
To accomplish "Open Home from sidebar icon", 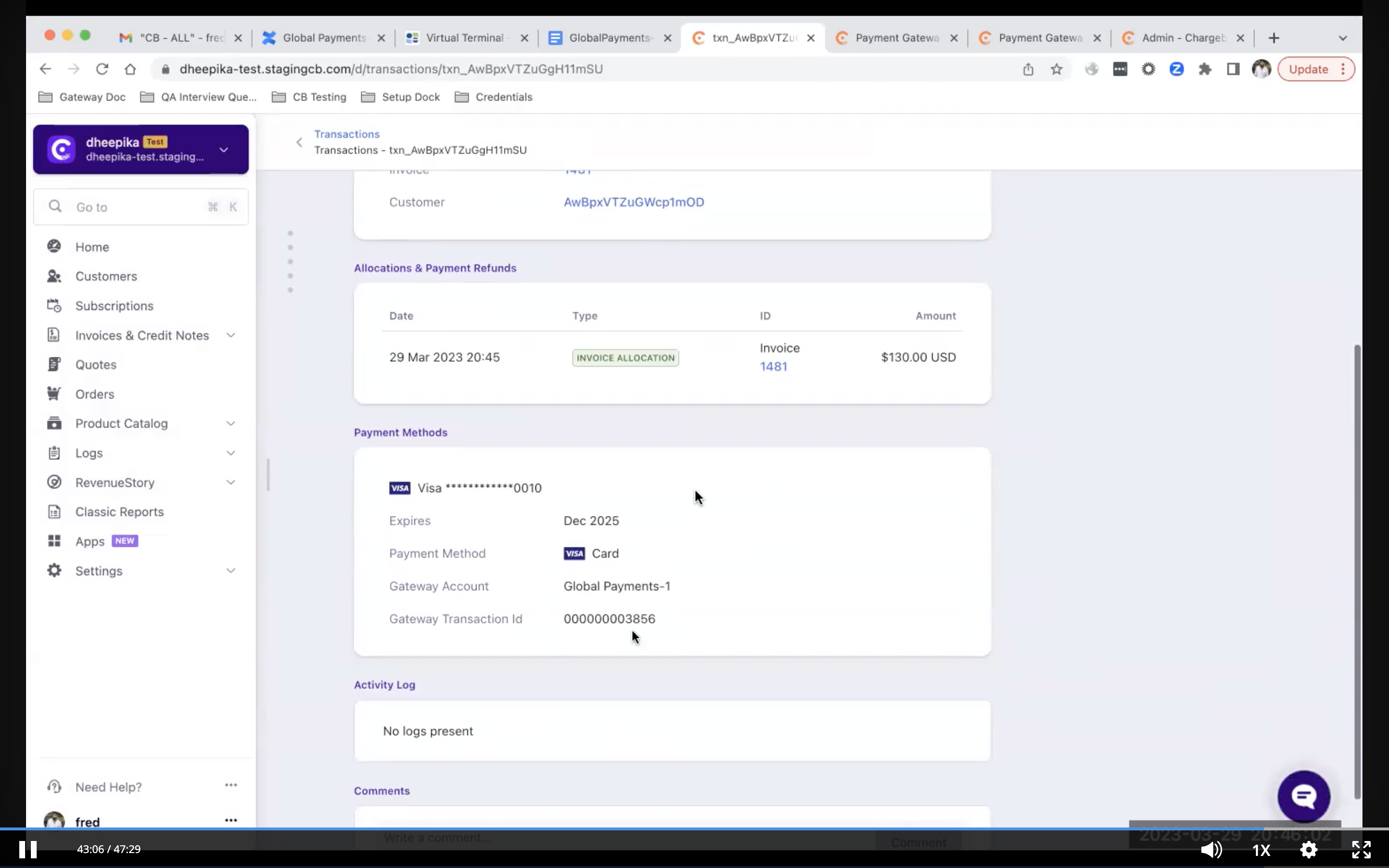I will pyautogui.click(x=54, y=246).
